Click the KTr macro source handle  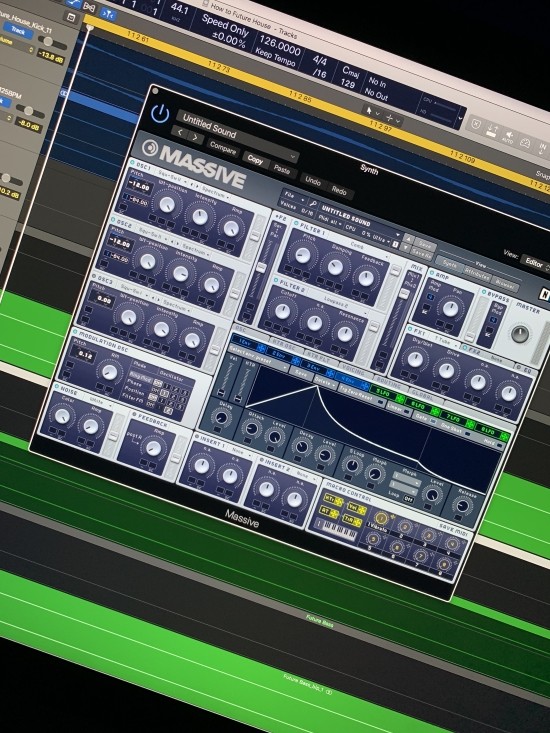333,501
